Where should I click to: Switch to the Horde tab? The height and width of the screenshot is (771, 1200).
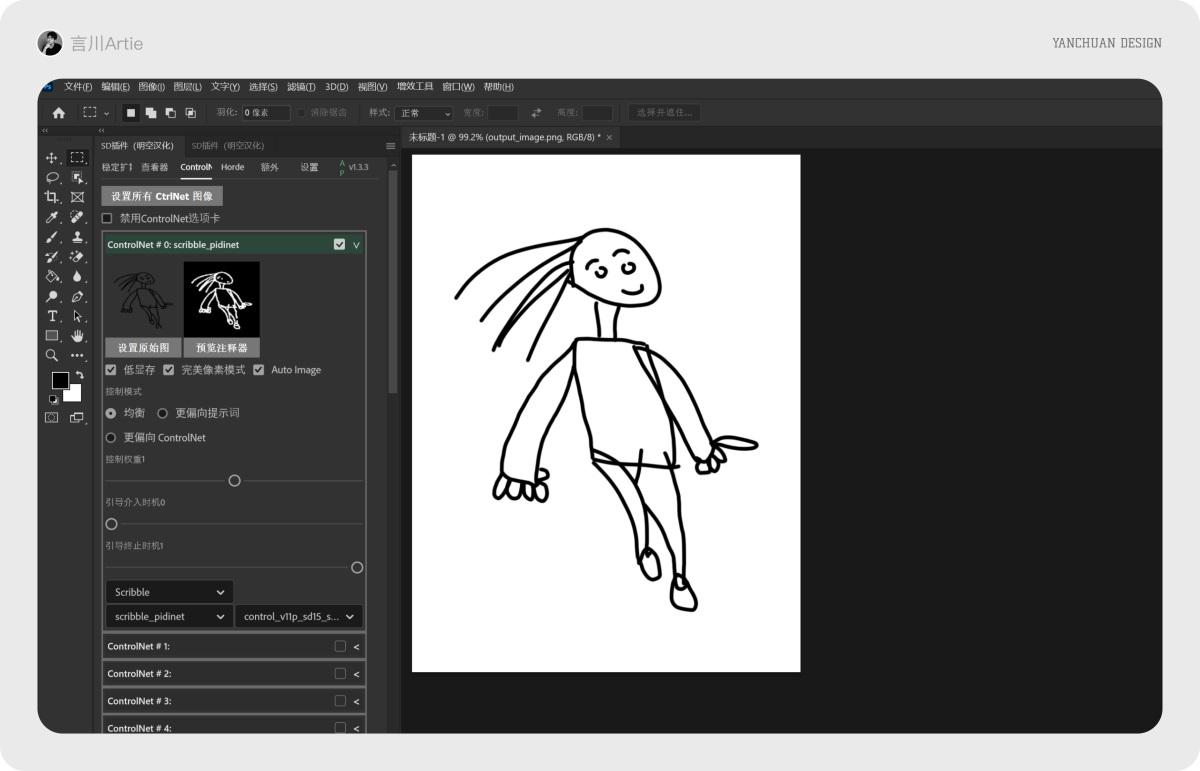click(x=232, y=167)
